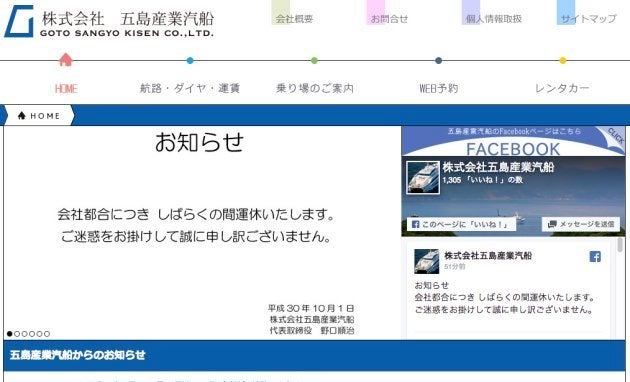The height and width of the screenshot is (382, 630).
Task: Click the このページに「いいね！」 button
Action: tap(461, 224)
